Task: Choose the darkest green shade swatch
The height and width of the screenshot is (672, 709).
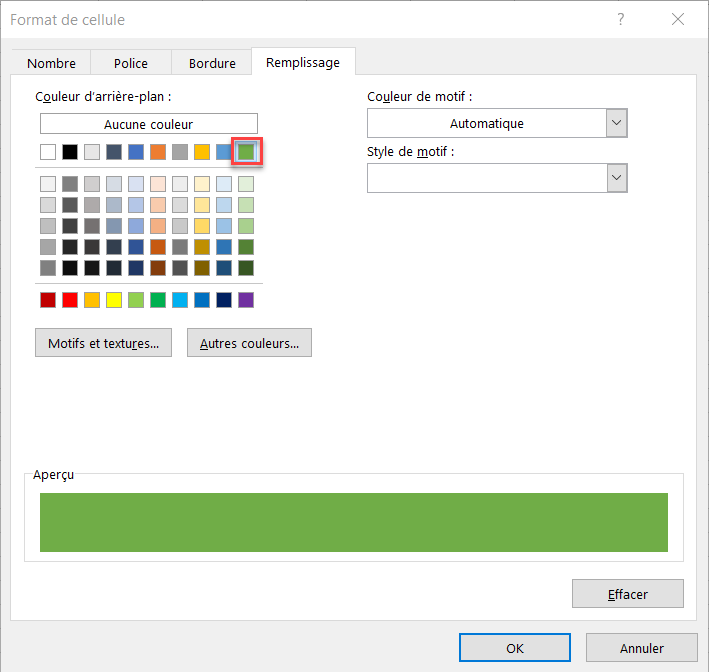Action: pyautogui.click(x=246, y=268)
